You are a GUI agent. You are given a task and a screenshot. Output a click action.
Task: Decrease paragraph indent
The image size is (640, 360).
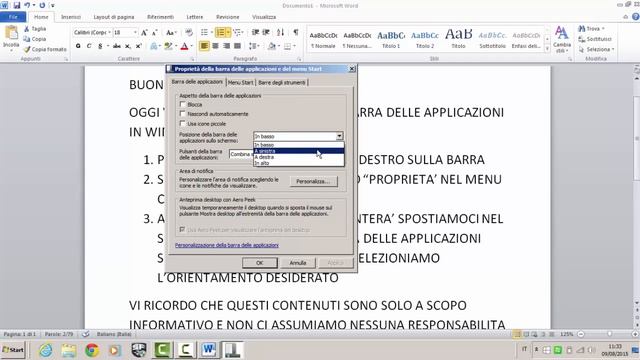tap(256, 32)
